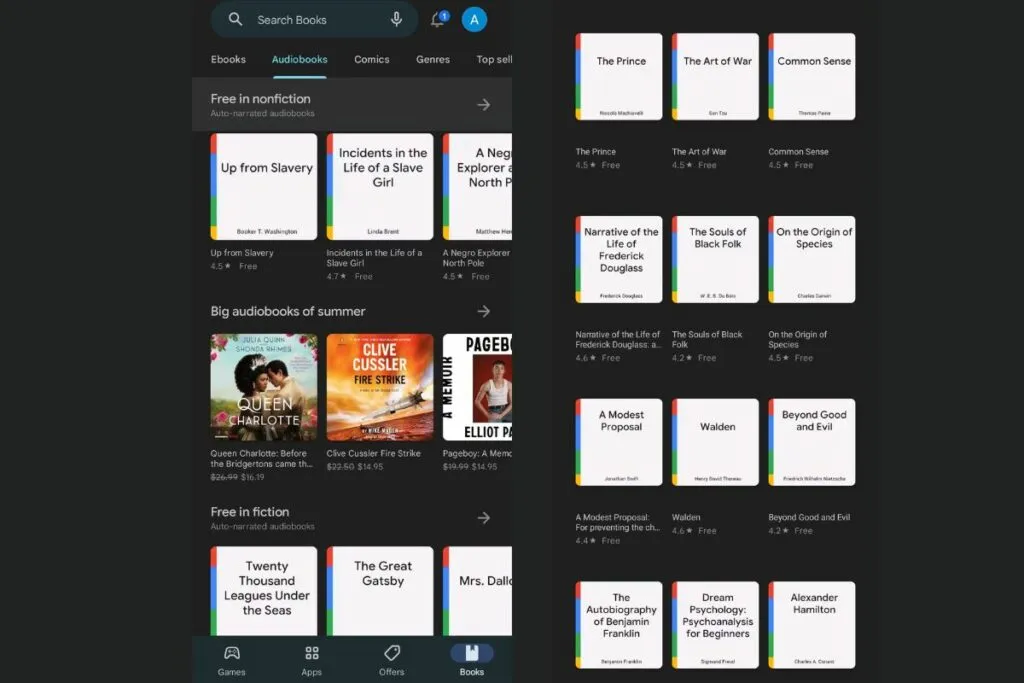1024x683 pixels.
Task: Open Mrs. Dalloway cover
Action: tap(477, 591)
